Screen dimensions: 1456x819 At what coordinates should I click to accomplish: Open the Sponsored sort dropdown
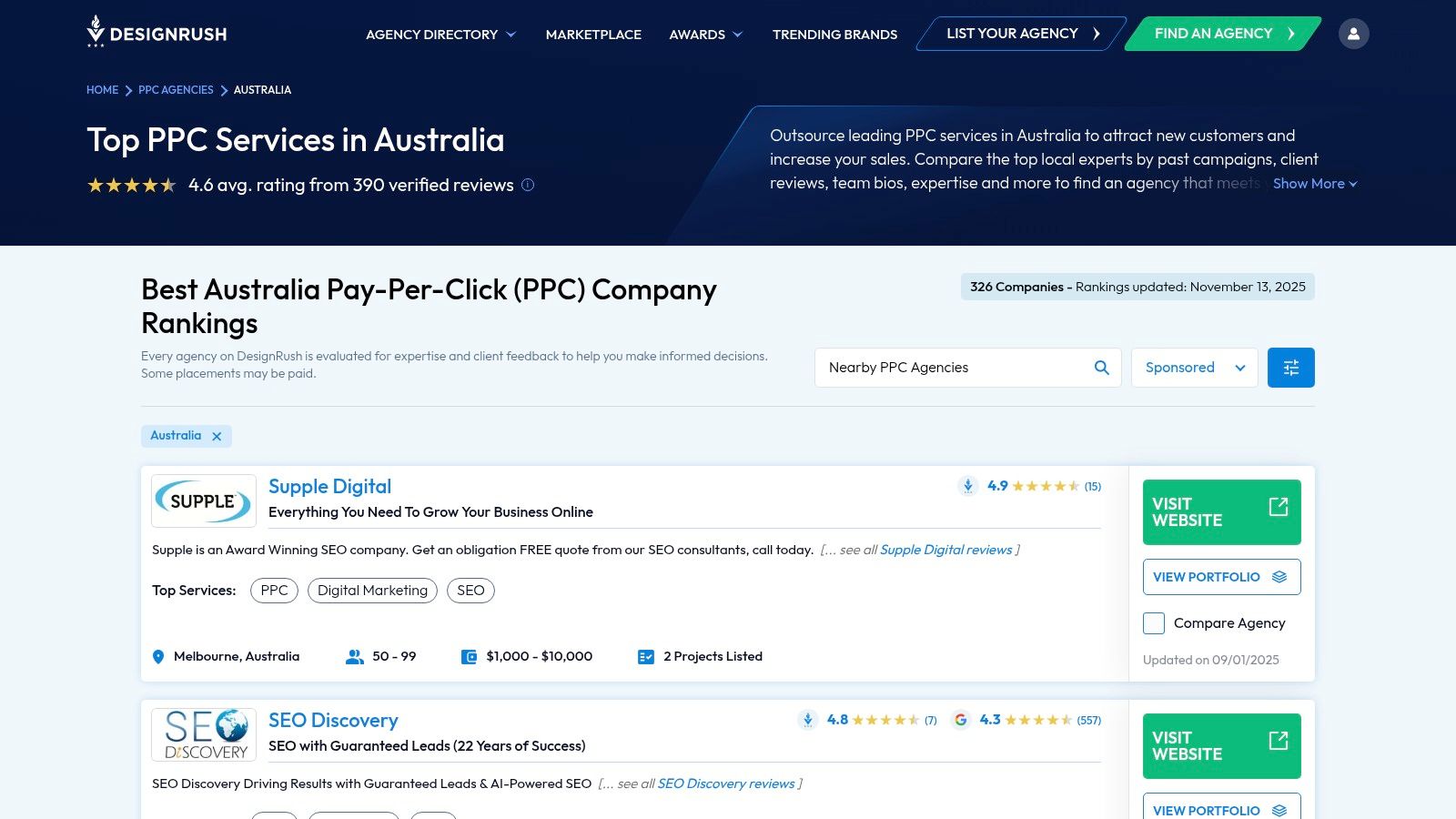coord(1194,368)
